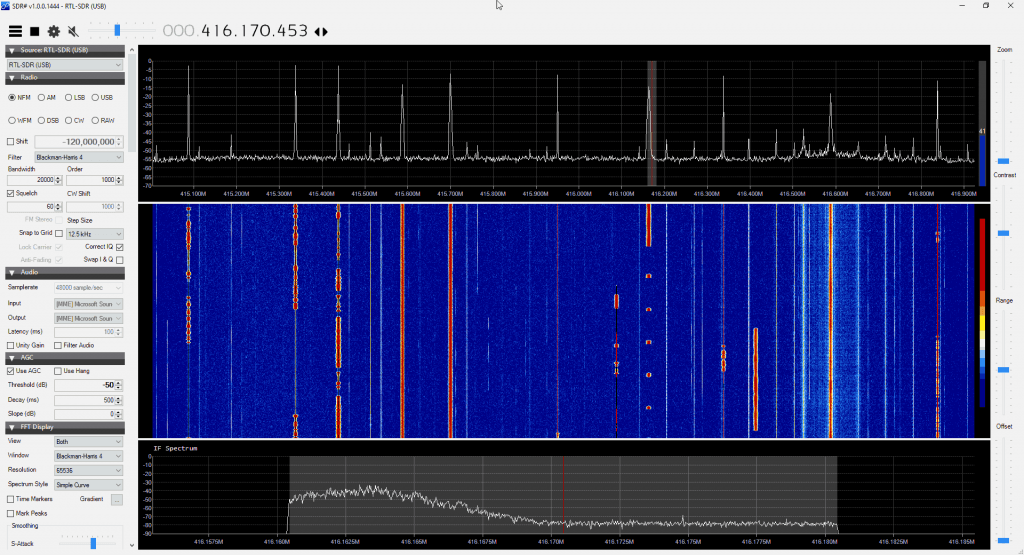The width and height of the screenshot is (1024, 555).
Task: Select the AM demodulation mode
Action: (x=41, y=97)
